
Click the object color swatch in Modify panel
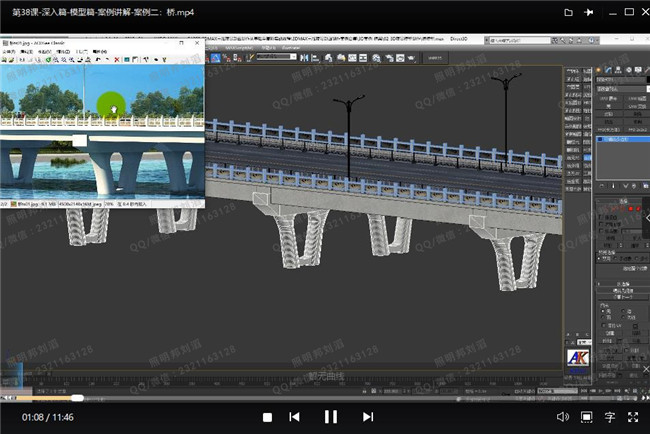click(648, 79)
